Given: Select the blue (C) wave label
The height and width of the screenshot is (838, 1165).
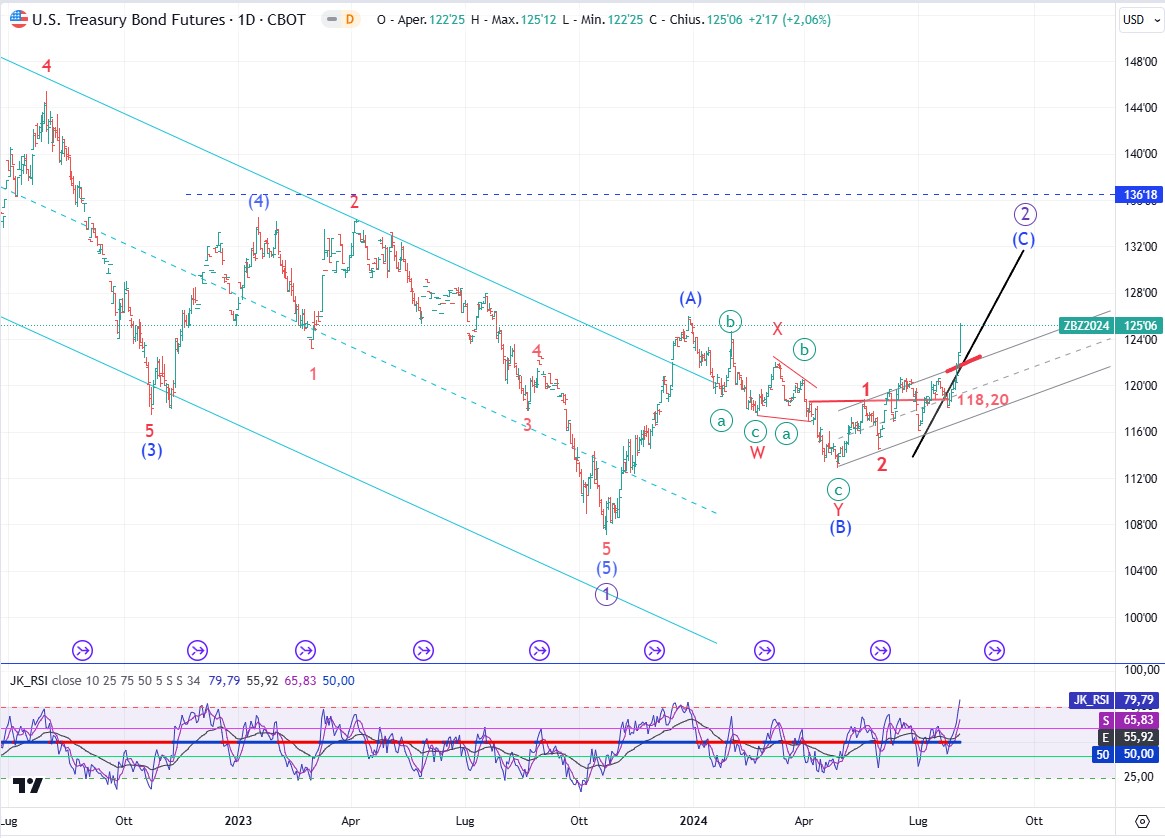Looking at the screenshot, I should coord(1023,239).
